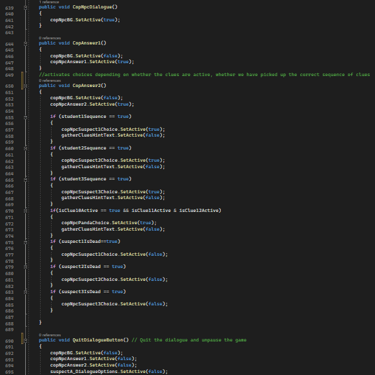The image size is (375, 375).
Task: Click isClue12Active in the line 670 condition
Action: point(199,211)
